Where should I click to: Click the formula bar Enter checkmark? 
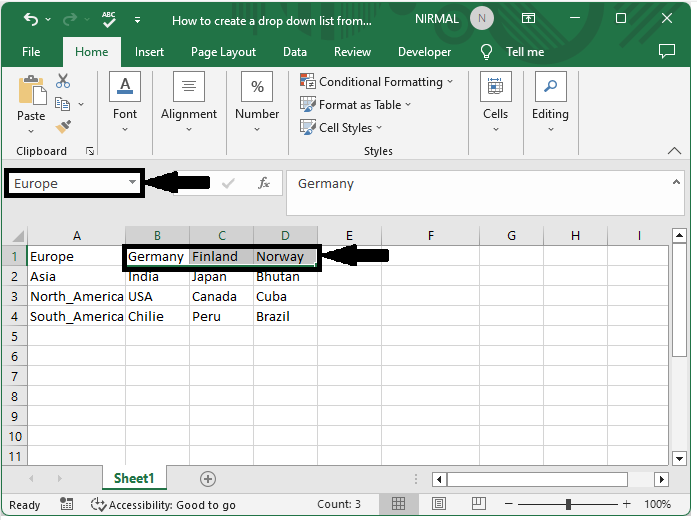tap(228, 183)
